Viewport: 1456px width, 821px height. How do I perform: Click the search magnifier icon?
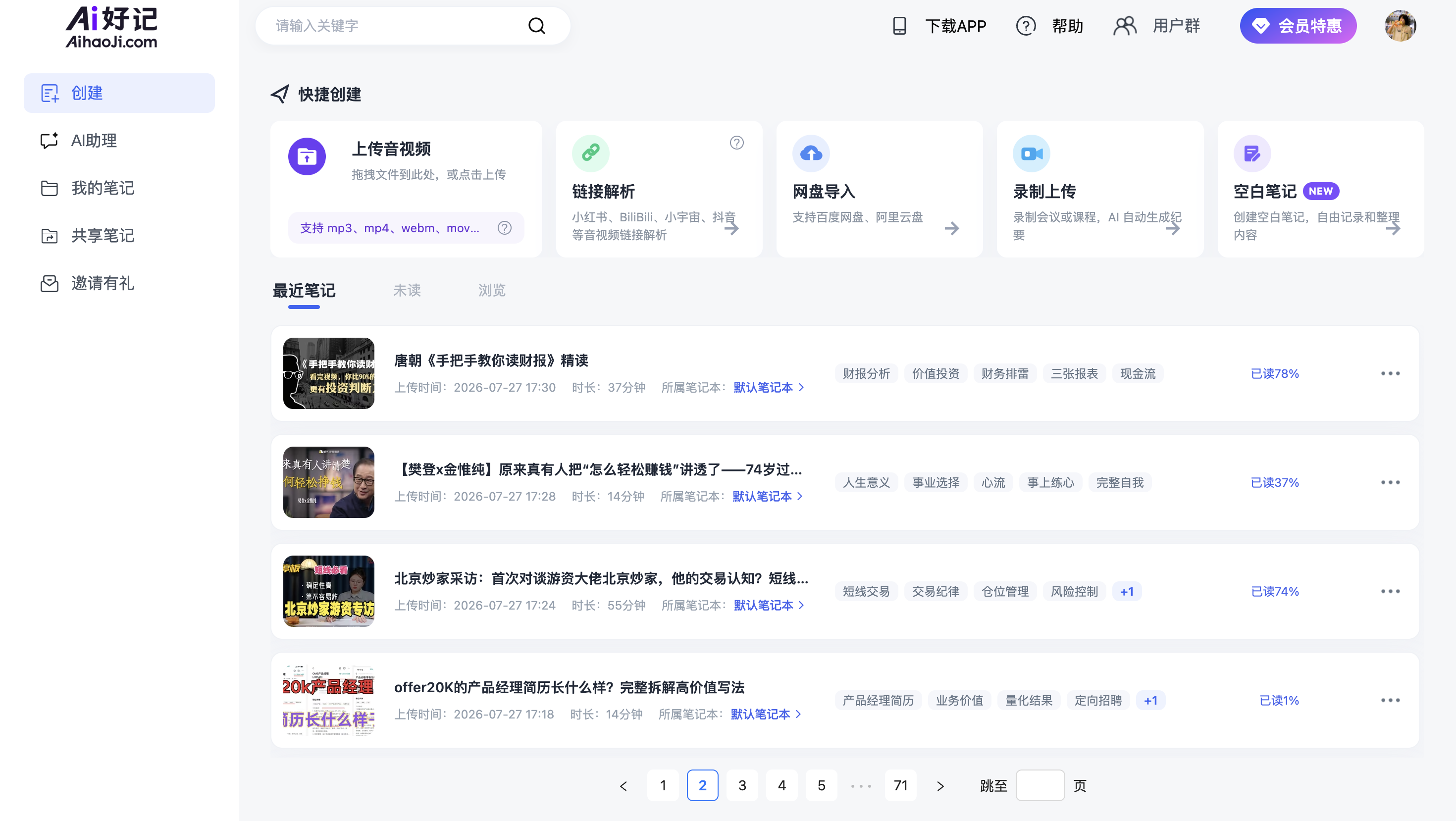(x=536, y=26)
